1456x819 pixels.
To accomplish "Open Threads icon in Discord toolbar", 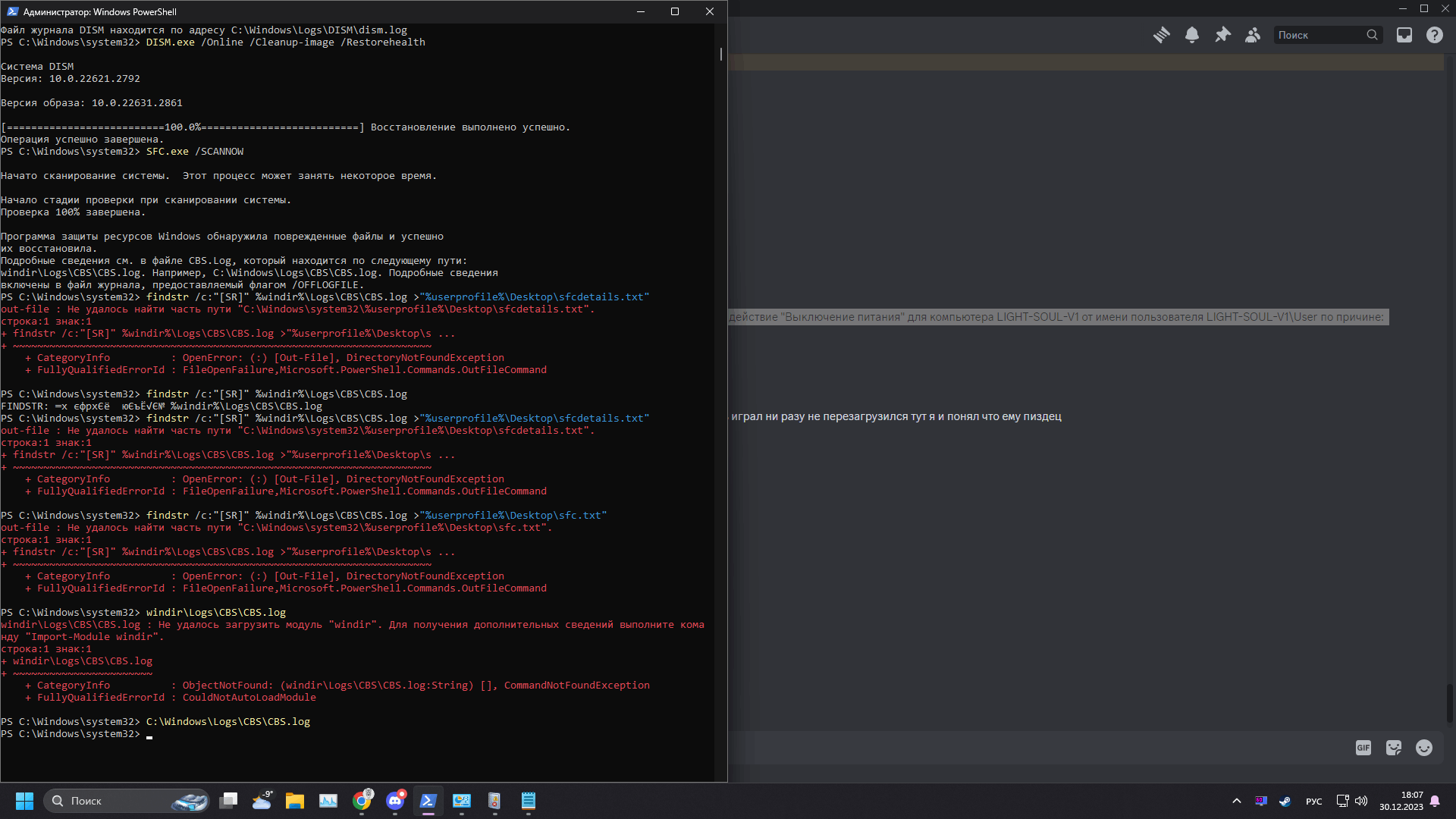I will pyautogui.click(x=1161, y=35).
